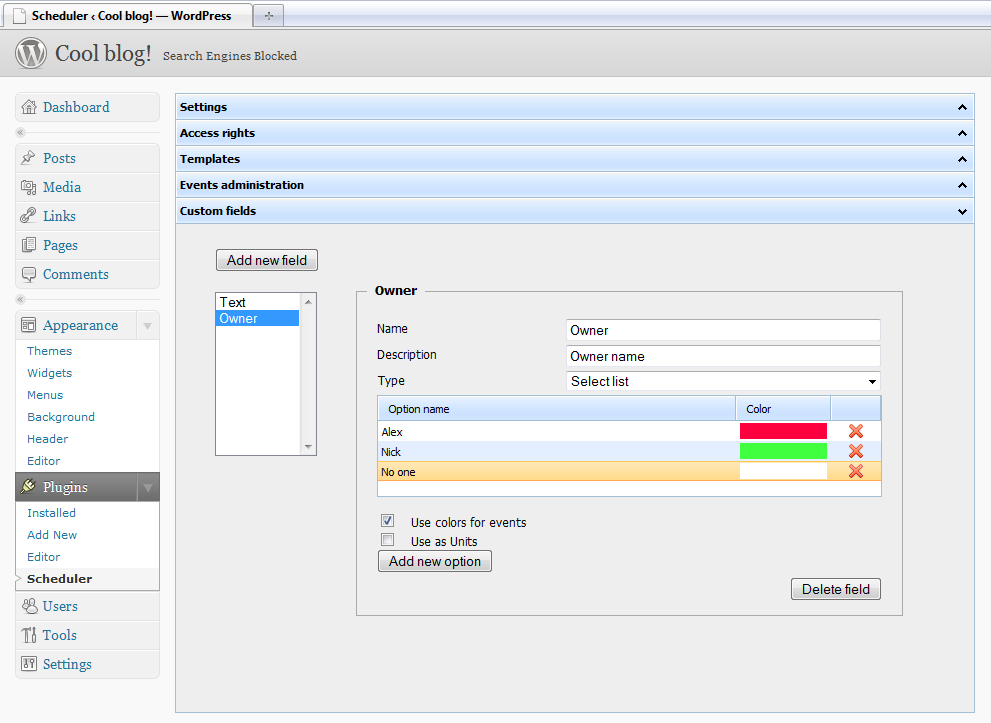This screenshot has height=723, width=991.
Task: Click the Dashboard home icon
Action: pyautogui.click(x=29, y=108)
